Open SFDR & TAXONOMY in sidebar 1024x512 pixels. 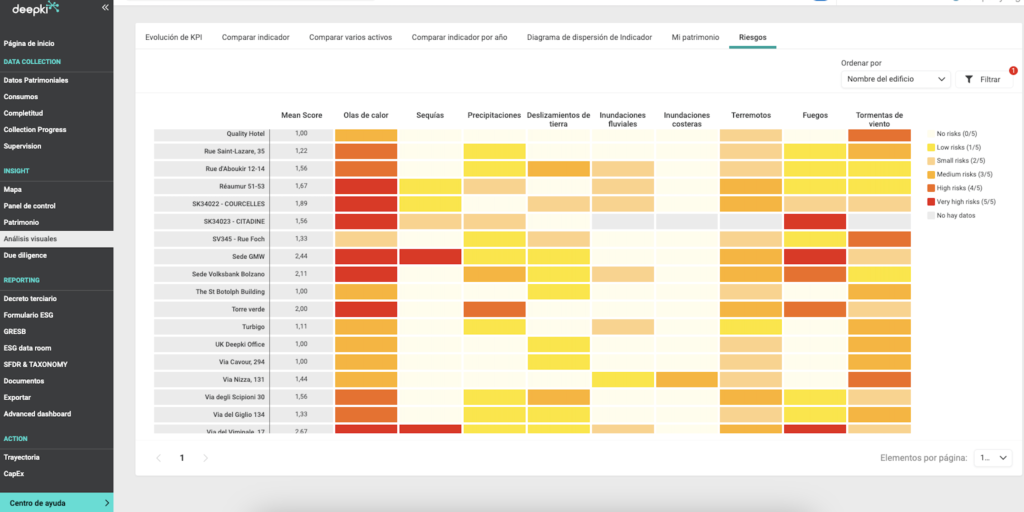tap(35, 364)
